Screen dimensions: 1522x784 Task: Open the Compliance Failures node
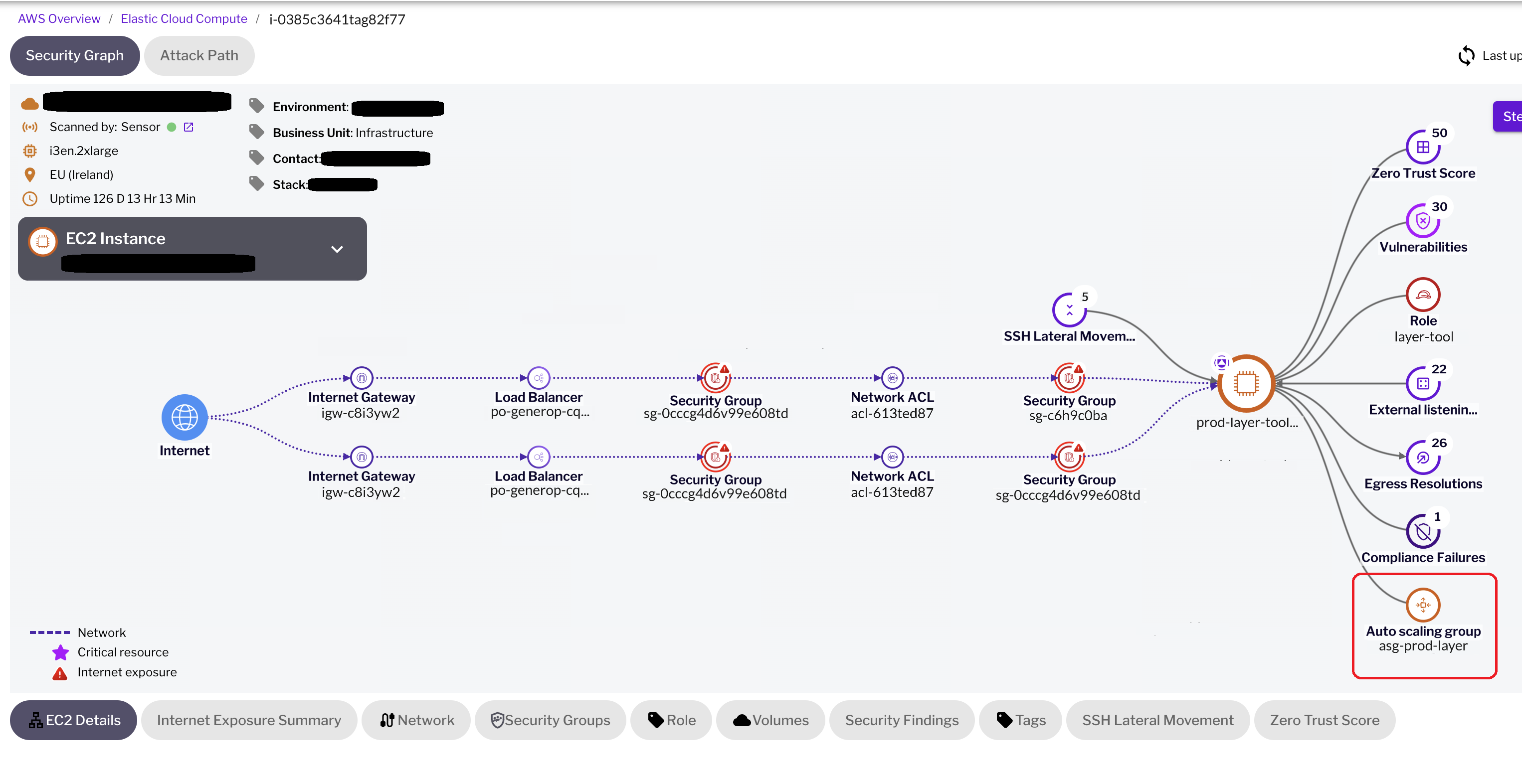click(x=1423, y=530)
